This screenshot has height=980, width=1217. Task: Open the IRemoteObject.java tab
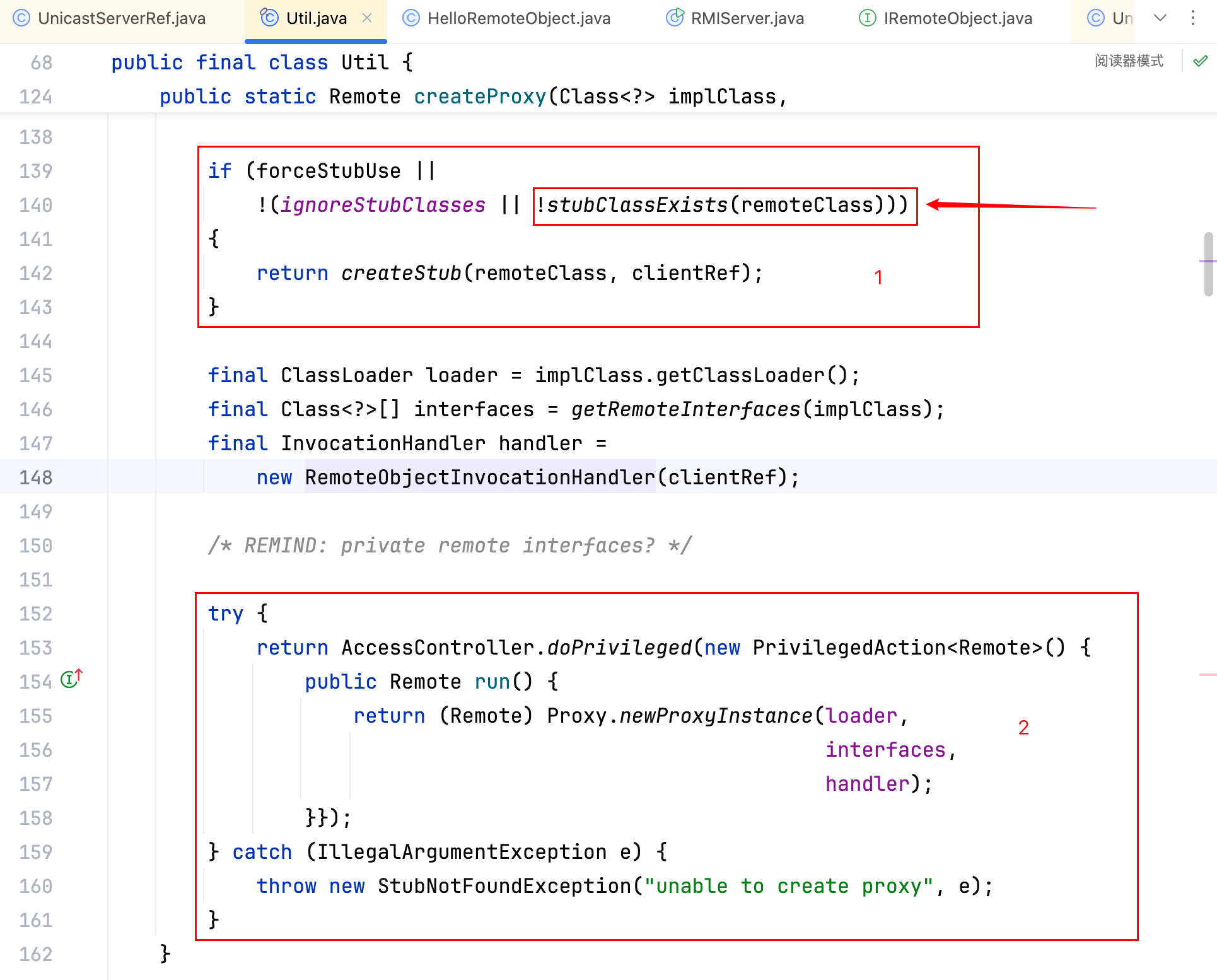point(957,18)
